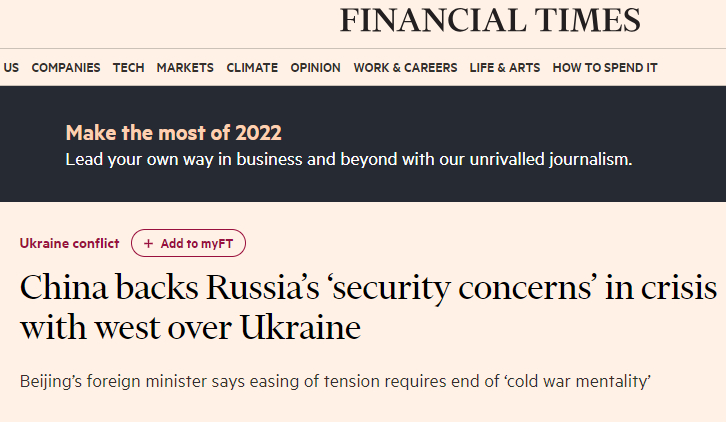726x422 pixels.
Task: Open the Life & Arts section
Action: [x=505, y=68]
